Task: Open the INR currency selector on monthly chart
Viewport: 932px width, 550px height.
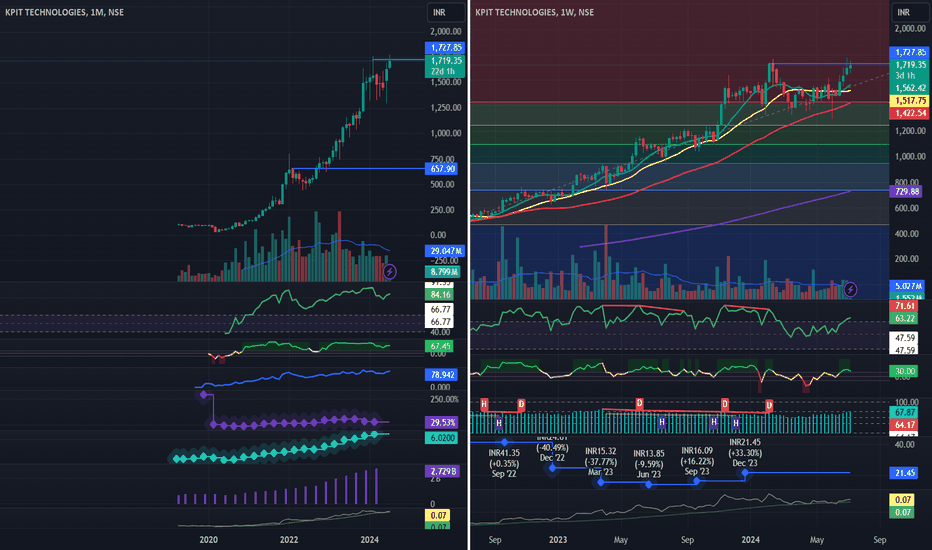Action: click(x=445, y=12)
